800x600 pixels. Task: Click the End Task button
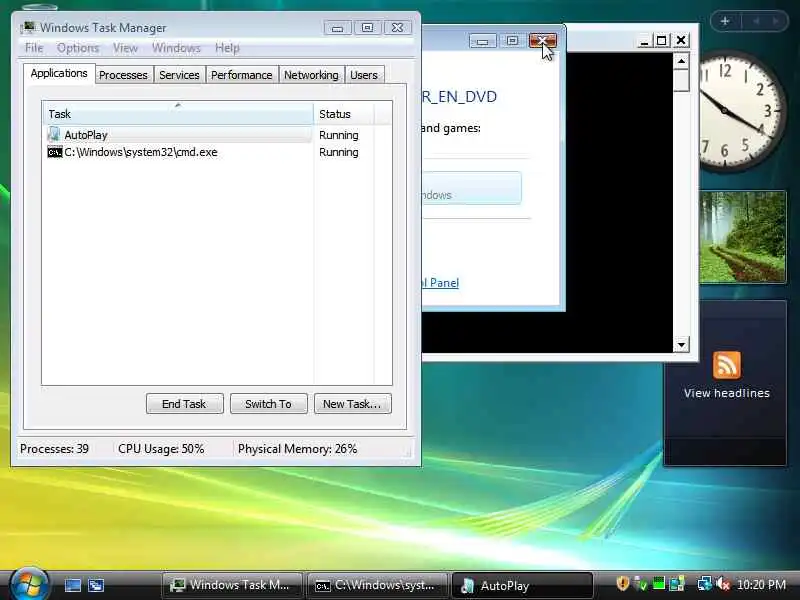click(184, 404)
